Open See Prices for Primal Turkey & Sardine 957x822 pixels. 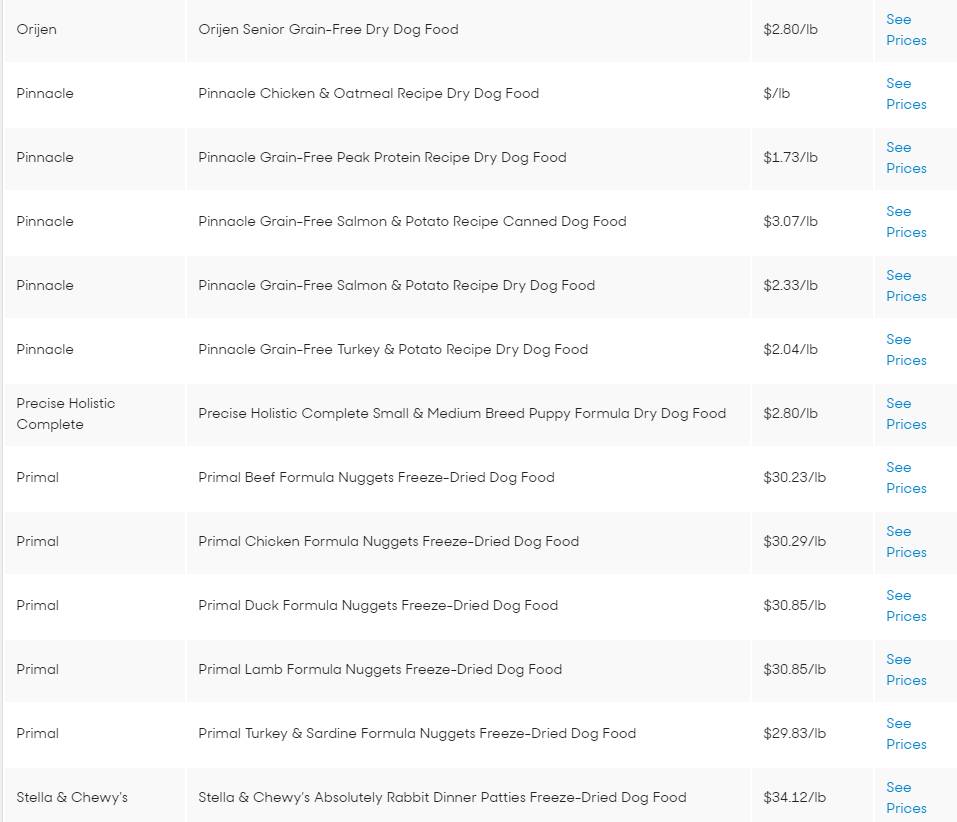pyautogui.click(x=906, y=734)
